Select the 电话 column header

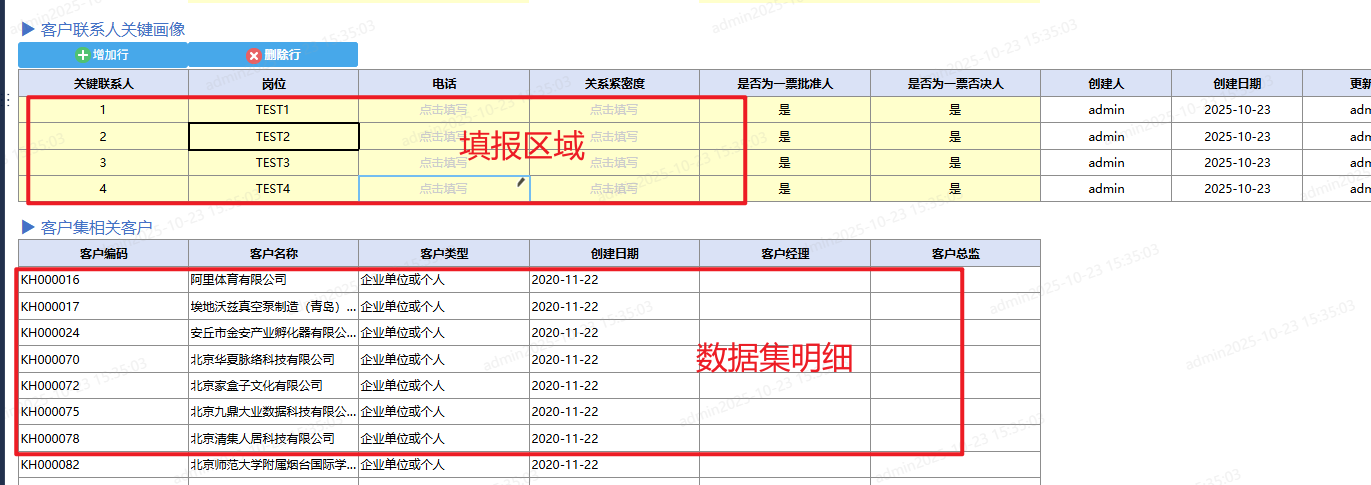tap(444, 84)
